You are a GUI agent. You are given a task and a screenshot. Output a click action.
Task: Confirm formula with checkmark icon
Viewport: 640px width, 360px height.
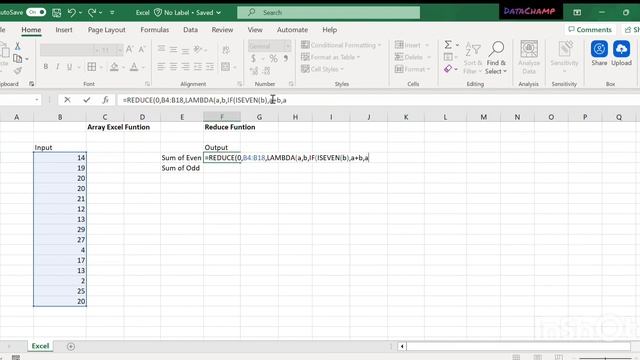click(x=87, y=100)
